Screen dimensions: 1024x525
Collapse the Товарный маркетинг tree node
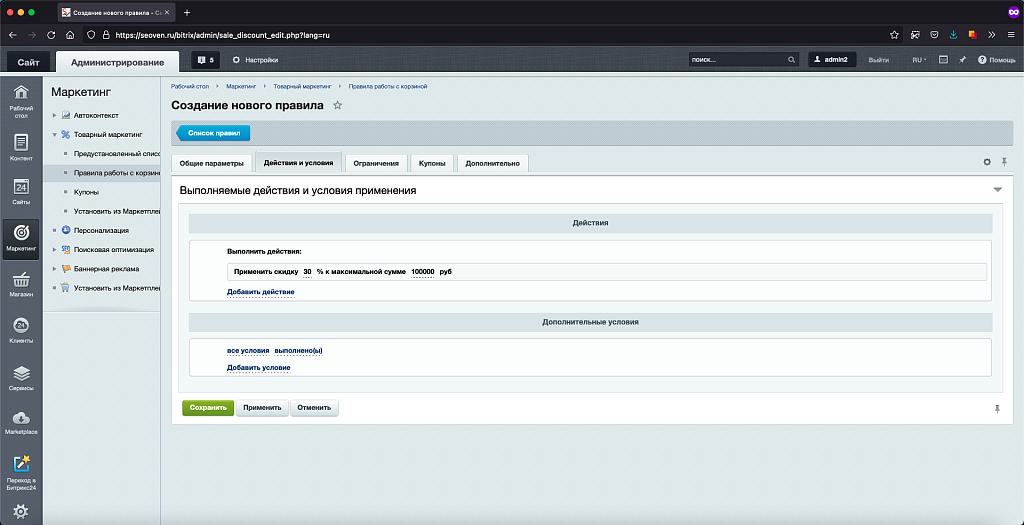55,134
